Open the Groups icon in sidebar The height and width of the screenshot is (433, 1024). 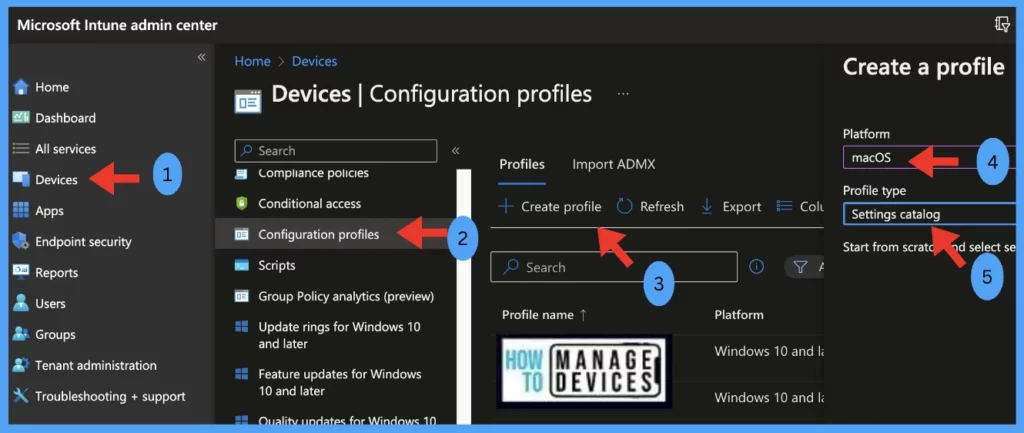[21, 334]
